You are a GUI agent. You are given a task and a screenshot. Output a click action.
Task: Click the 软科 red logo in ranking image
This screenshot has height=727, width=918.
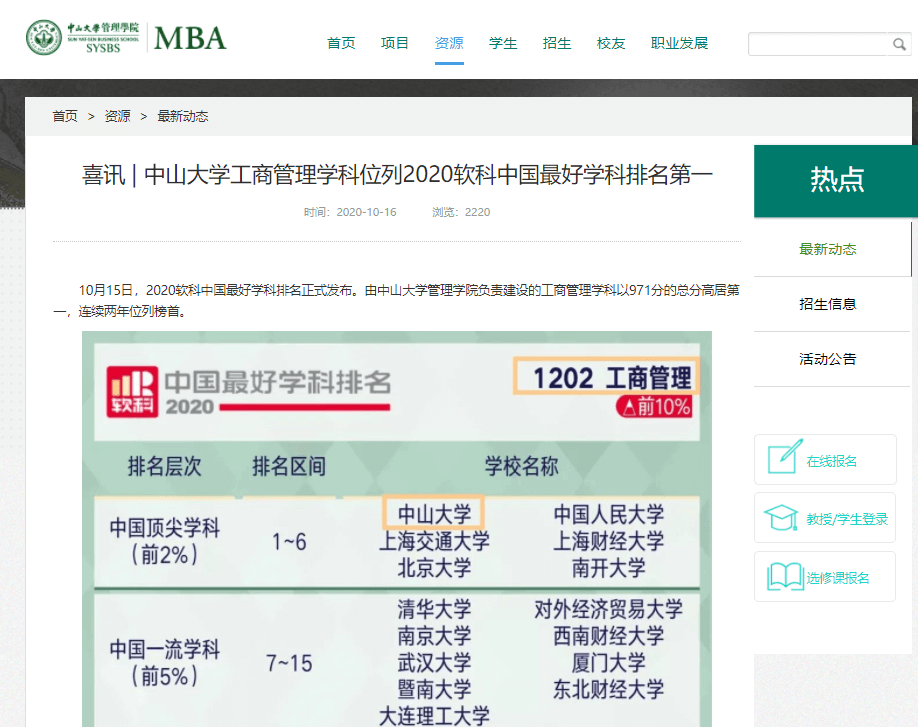(x=132, y=392)
